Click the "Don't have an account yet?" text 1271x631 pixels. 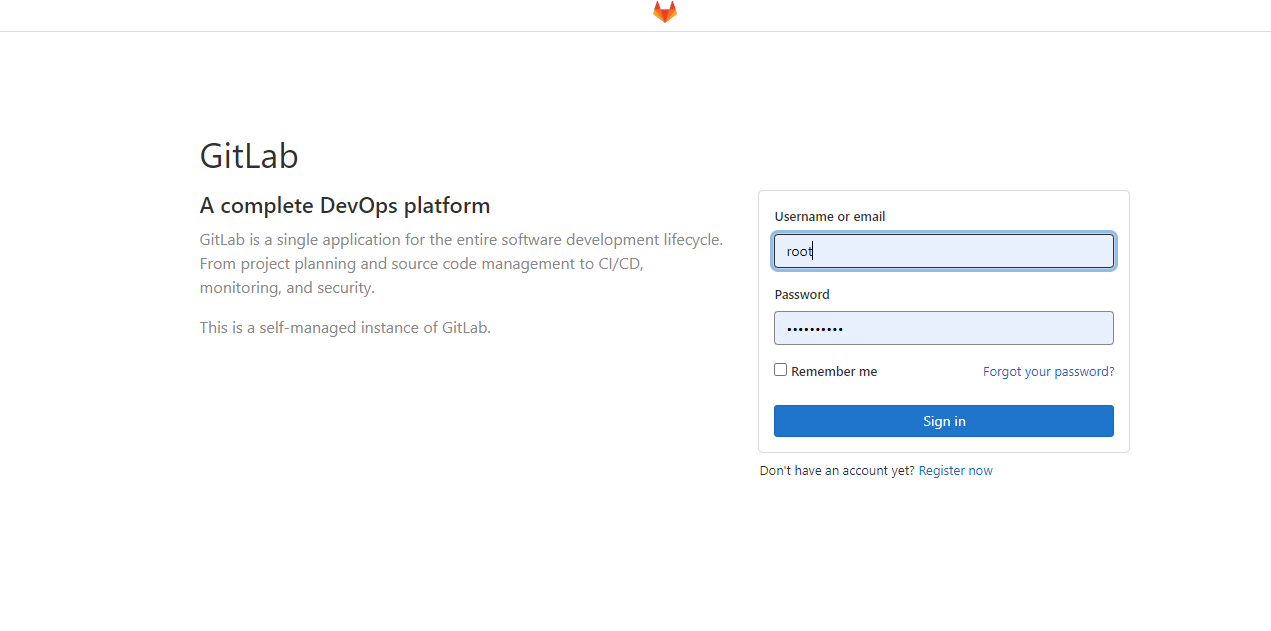click(837, 471)
